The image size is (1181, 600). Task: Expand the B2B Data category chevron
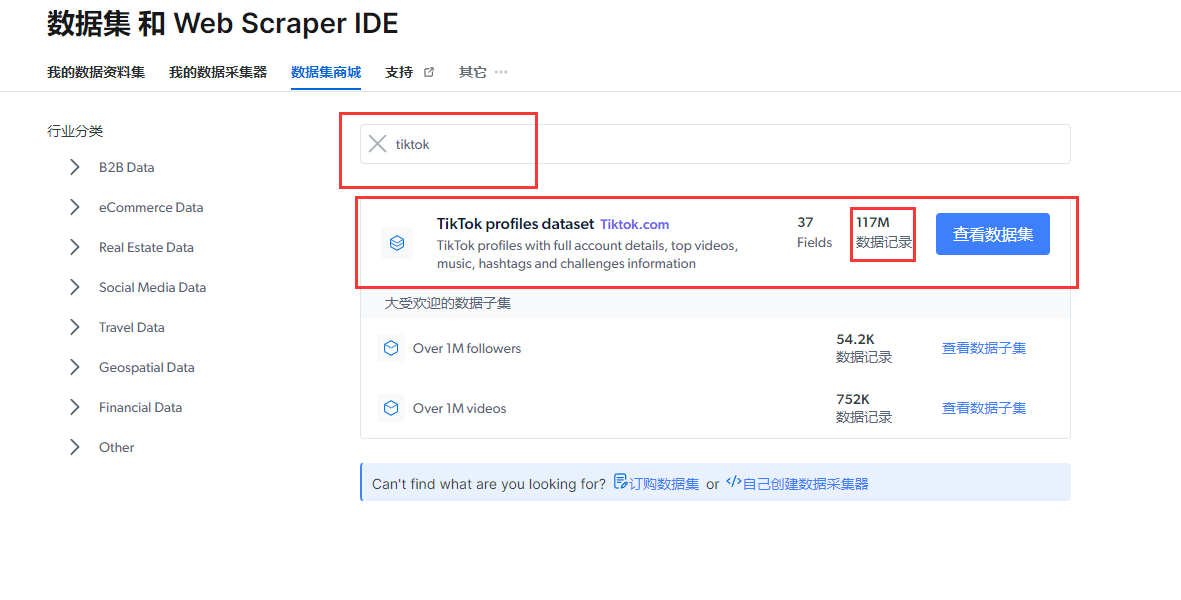[x=75, y=167]
